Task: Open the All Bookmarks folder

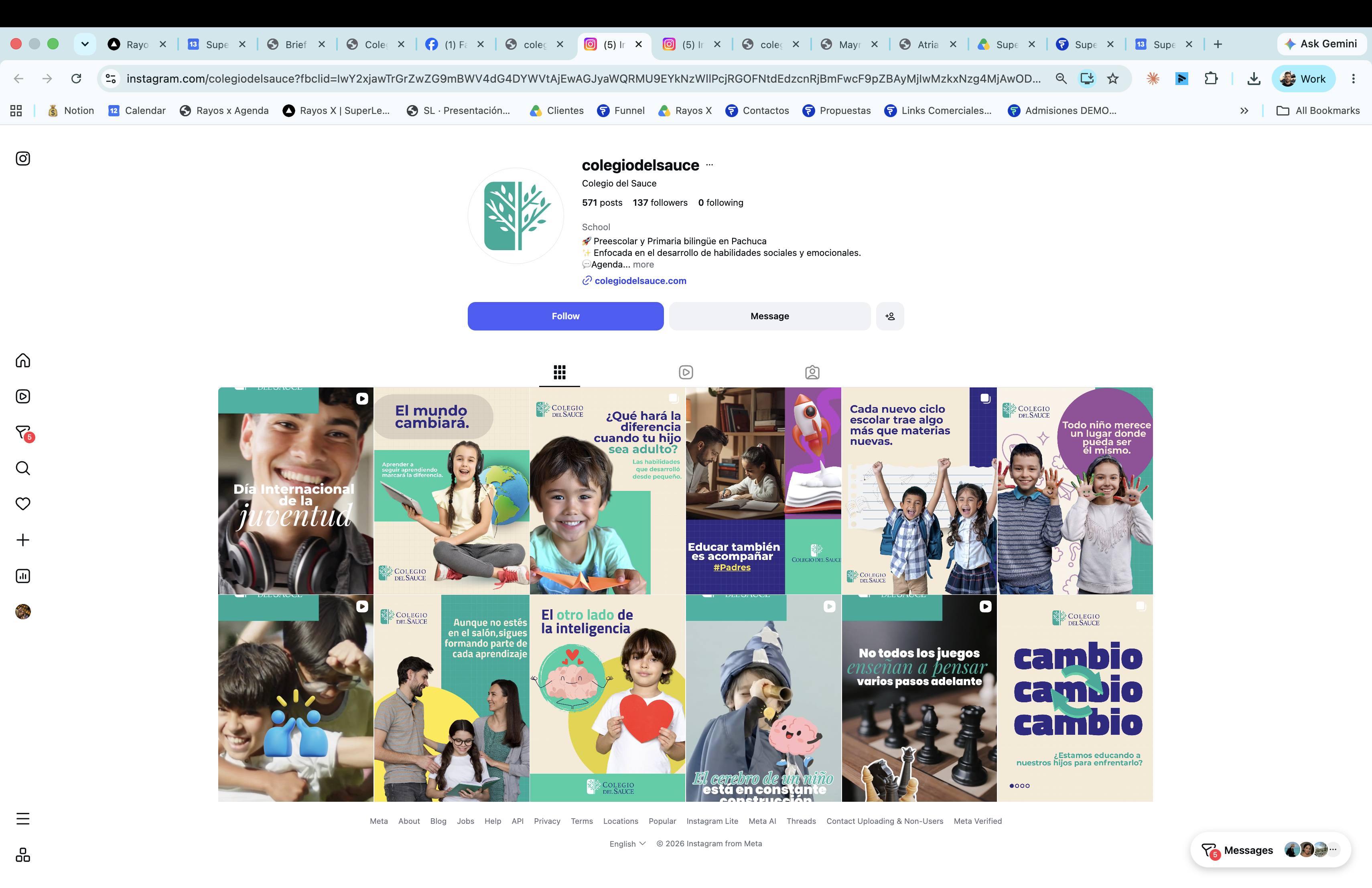Action: (1318, 111)
